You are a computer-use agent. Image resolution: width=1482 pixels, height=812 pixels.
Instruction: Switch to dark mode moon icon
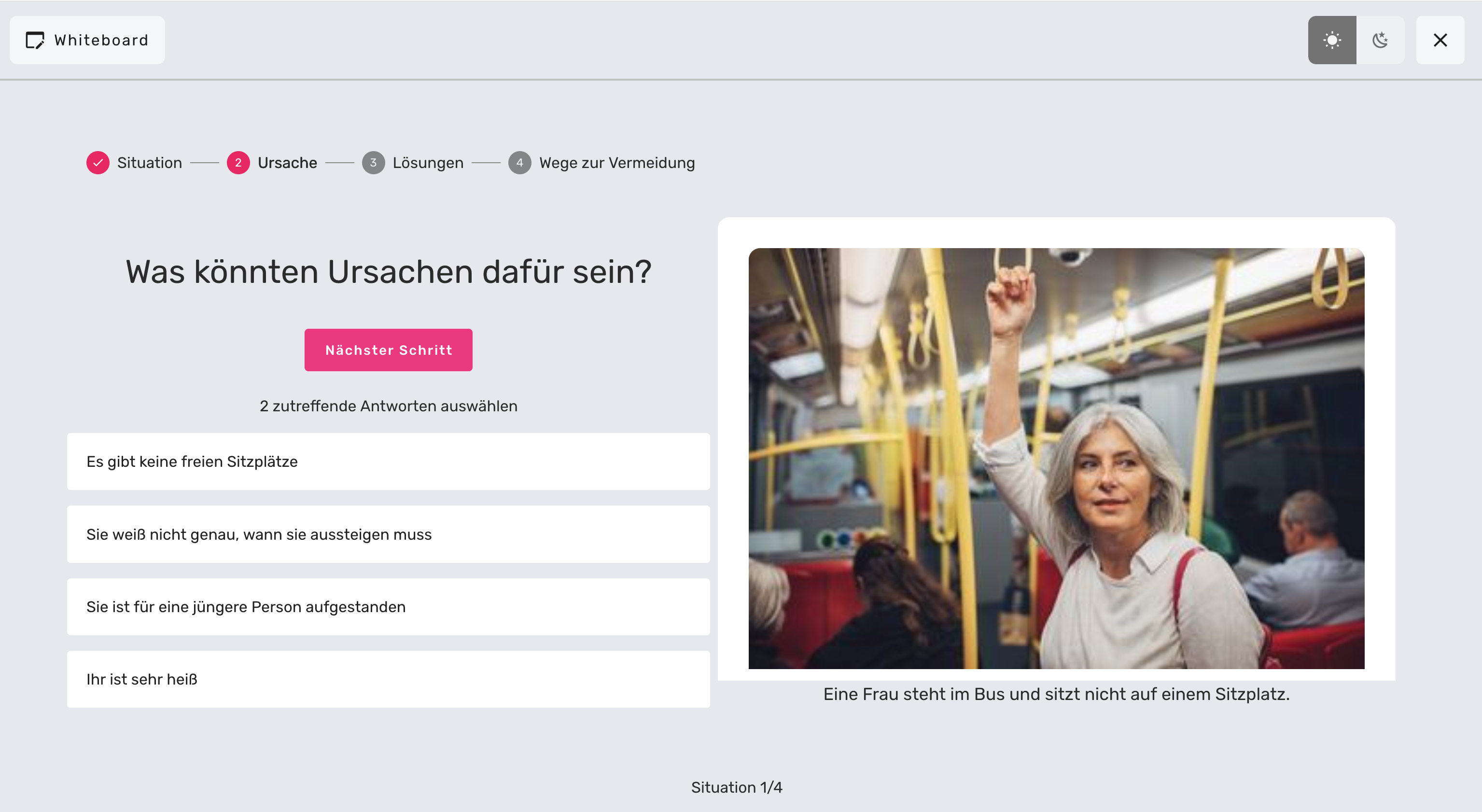(x=1380, y=40)
